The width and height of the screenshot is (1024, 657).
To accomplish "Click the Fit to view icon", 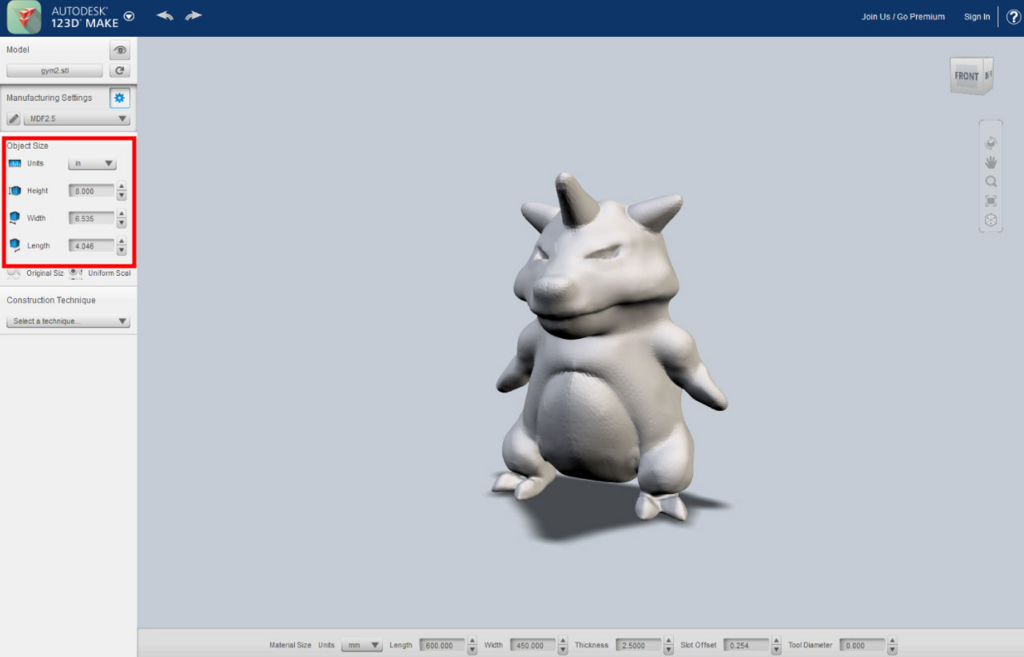I will [991, 201].
